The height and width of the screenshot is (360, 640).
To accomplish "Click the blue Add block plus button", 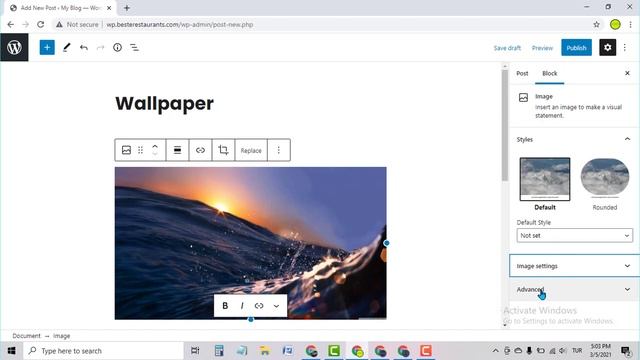I will click(47, 47).
